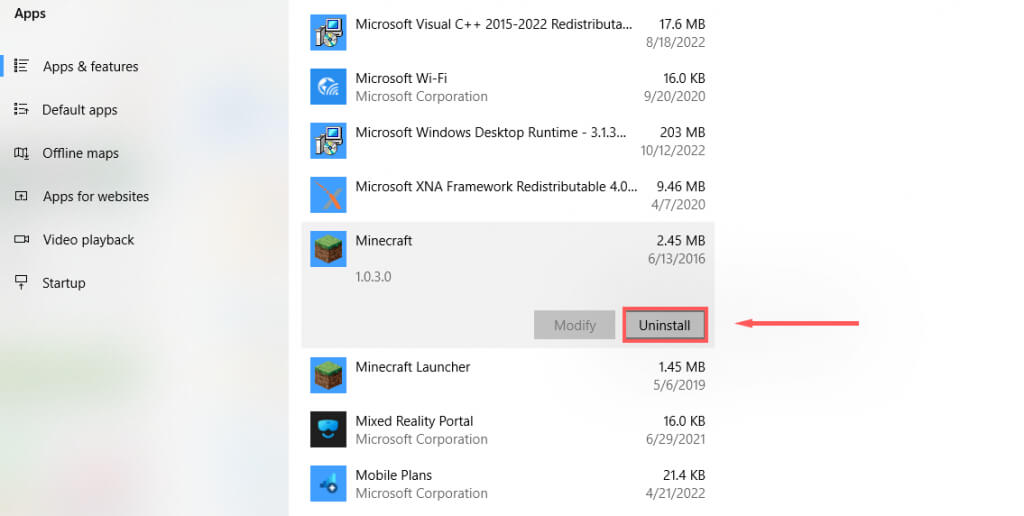The image size is (1024, 516).
Task: Click the Windows Desktop Runtime installer icon
Action: pyautogui.click(x=328, y=141)
